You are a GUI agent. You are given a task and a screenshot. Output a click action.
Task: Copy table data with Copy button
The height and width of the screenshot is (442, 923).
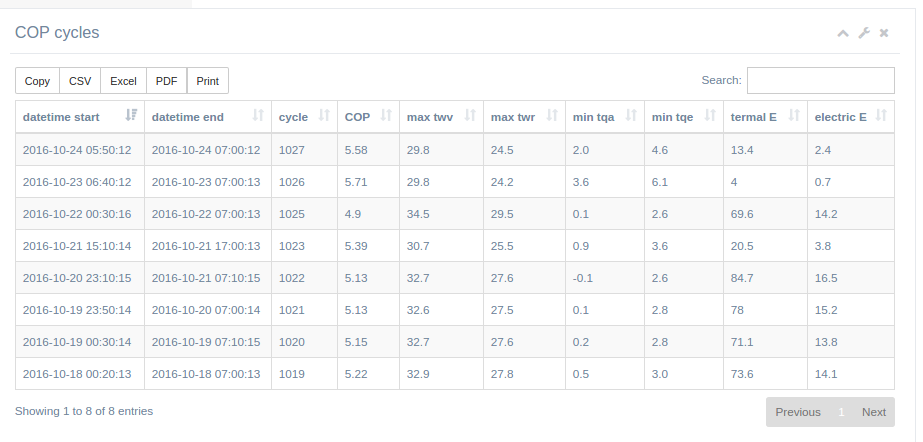coord(37,81)
